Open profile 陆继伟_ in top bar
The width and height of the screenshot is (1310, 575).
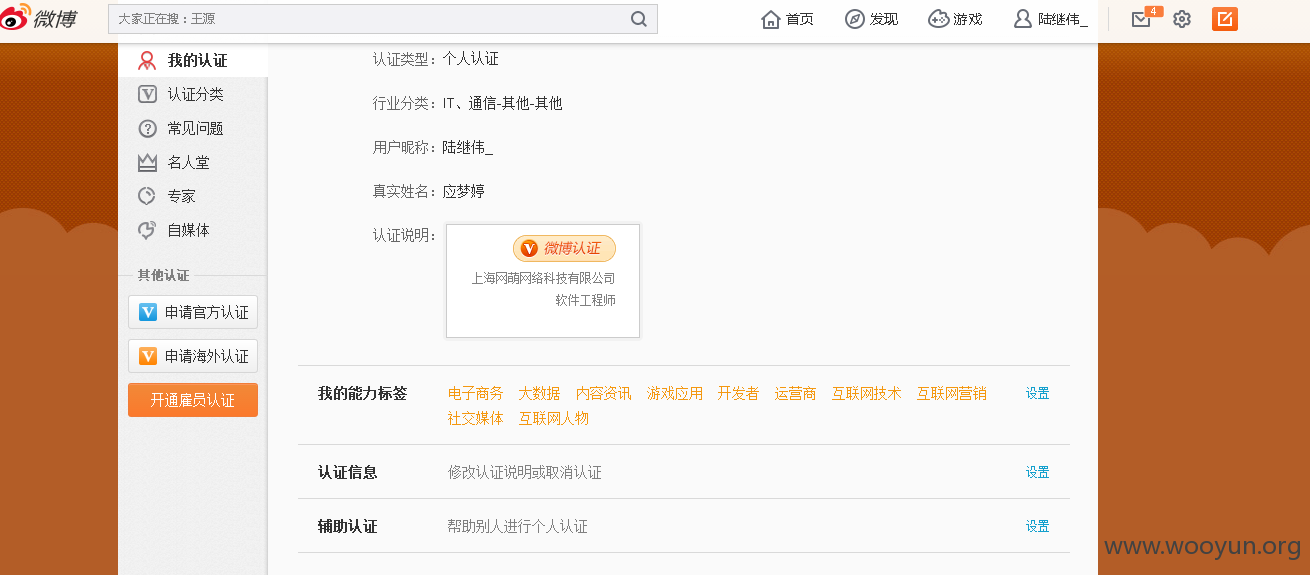(1050, 19)
